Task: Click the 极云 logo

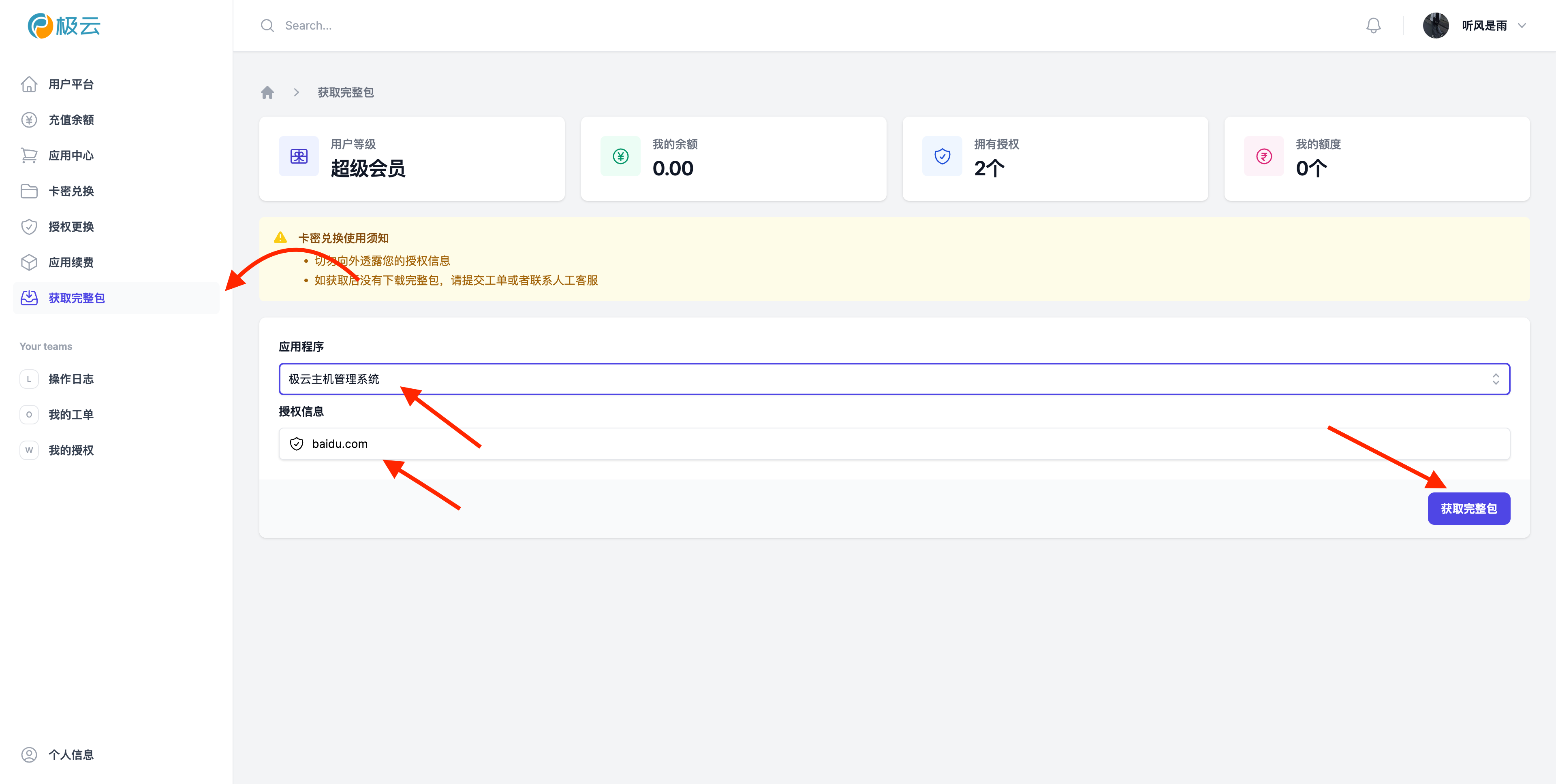Action: coord(64,26)
